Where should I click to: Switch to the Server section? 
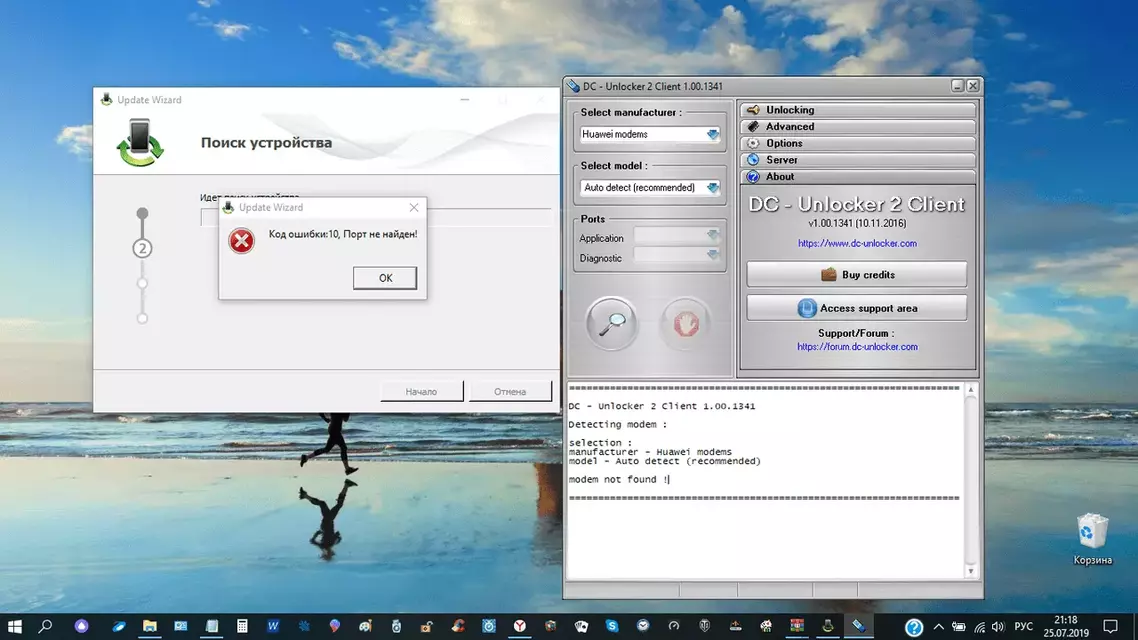(858, 160)
